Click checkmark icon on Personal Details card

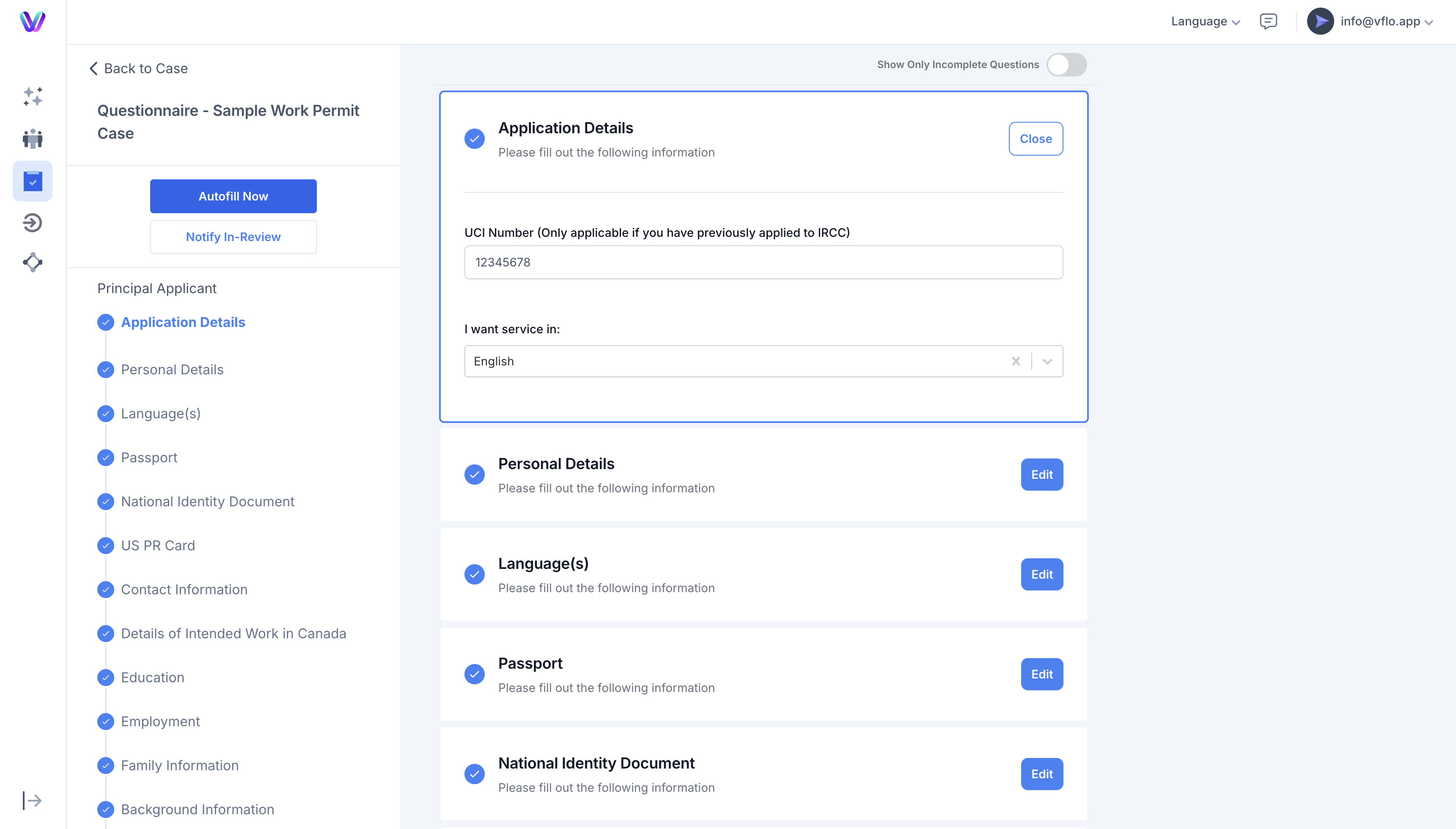coord(474,475)
